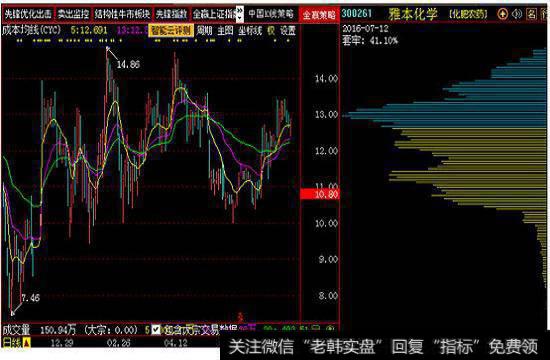Switch to the 结构性牛市板块 tab
Viewport: 550px width, 360px height.
(x=122, y=14)
